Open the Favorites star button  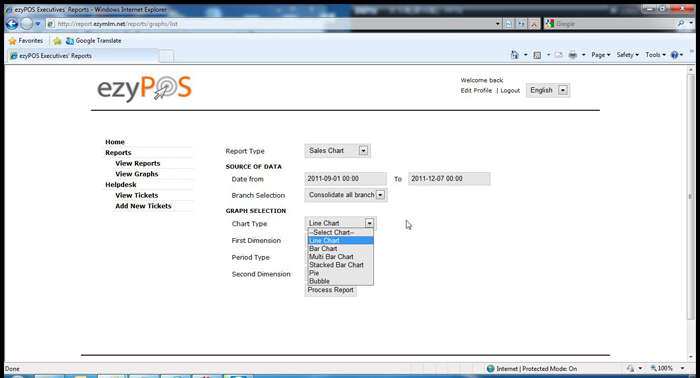coord(26,41)
